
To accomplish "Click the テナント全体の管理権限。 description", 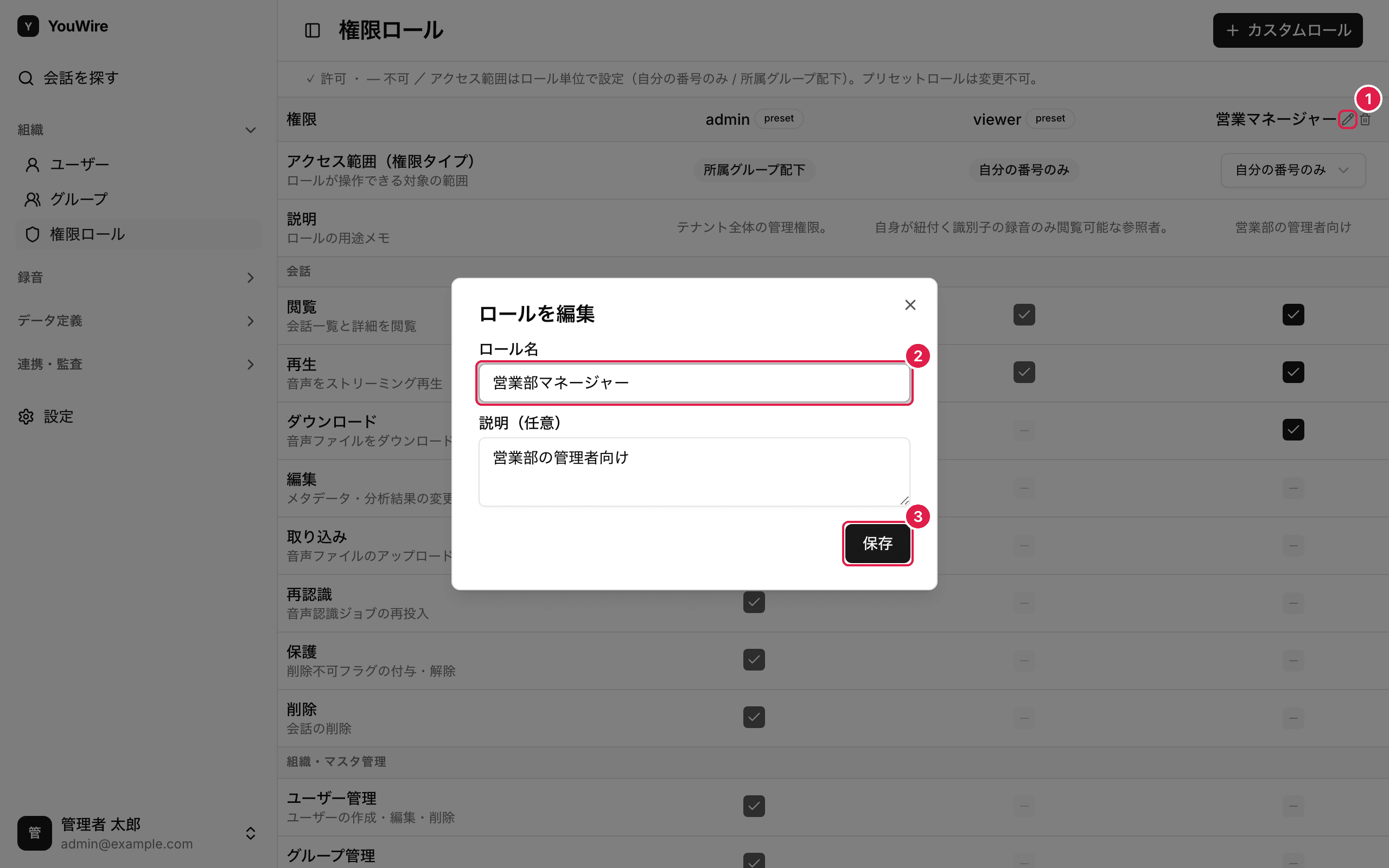I will tap(754, 227).
